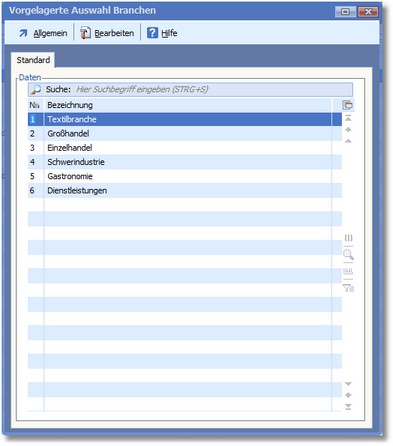The image size is (393, 446).
Task: Click the page up triangle icon
Action: (x=348, y=141)
